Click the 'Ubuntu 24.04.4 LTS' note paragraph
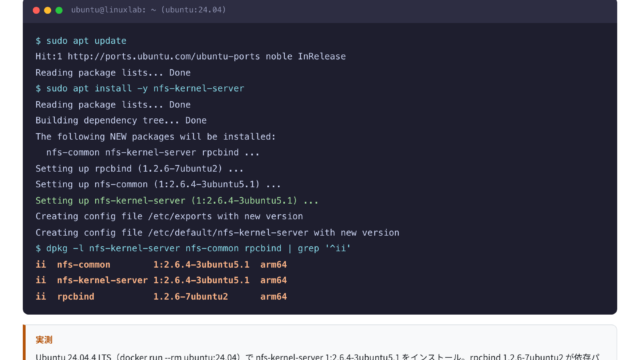This screenshot has width=640, height=360. pyautogui.click(x=318, y=356)
